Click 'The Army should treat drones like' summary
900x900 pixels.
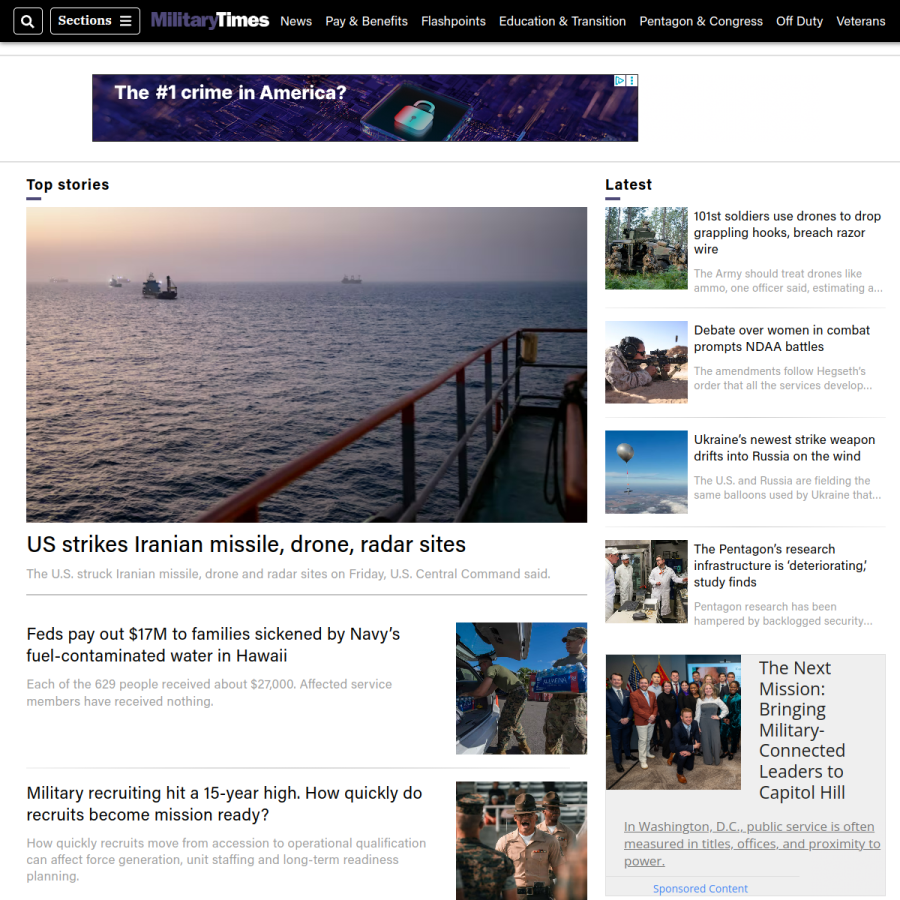[x=788, y=281]
